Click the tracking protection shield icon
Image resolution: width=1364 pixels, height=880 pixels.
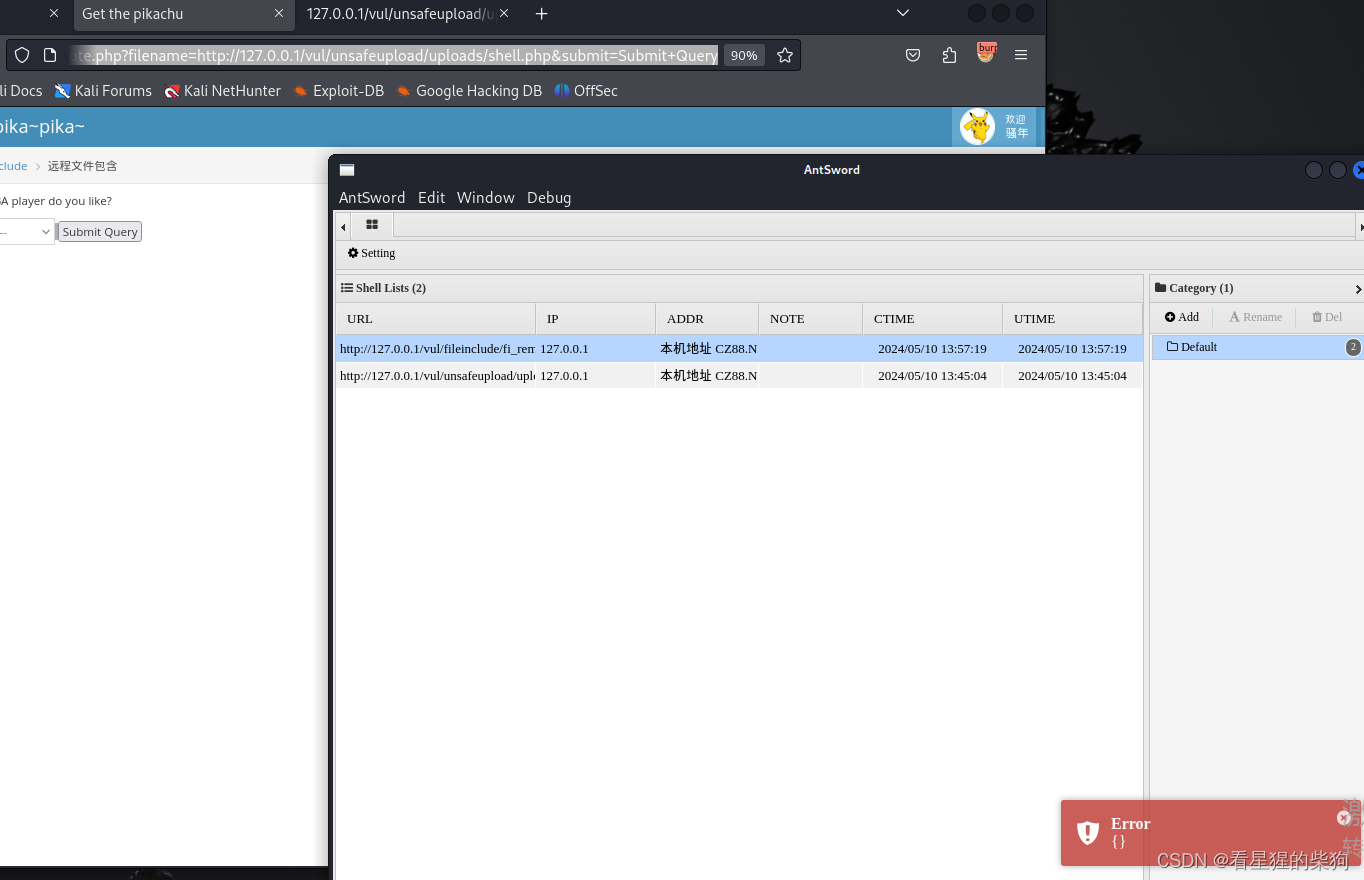tap(22, 55)
